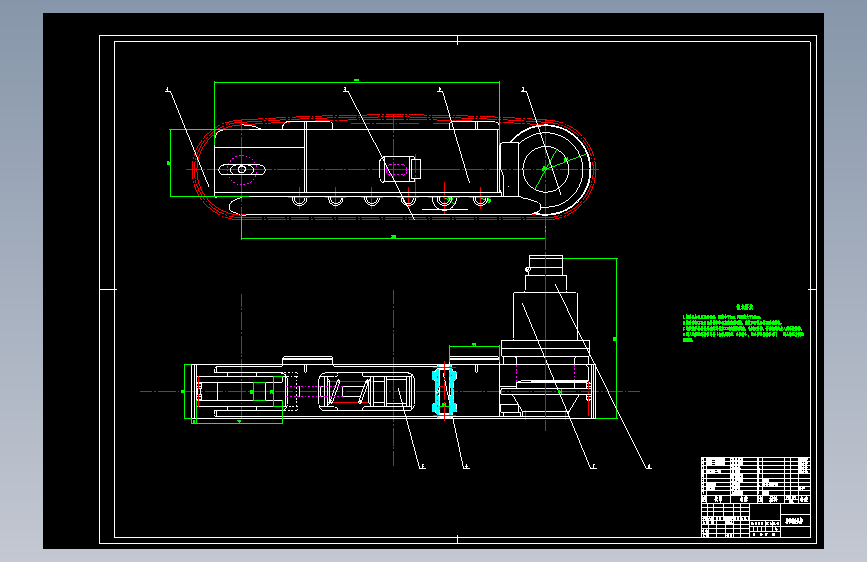
Task: Click the cyan highlighted component in the plan view
Action: [444, 392]
